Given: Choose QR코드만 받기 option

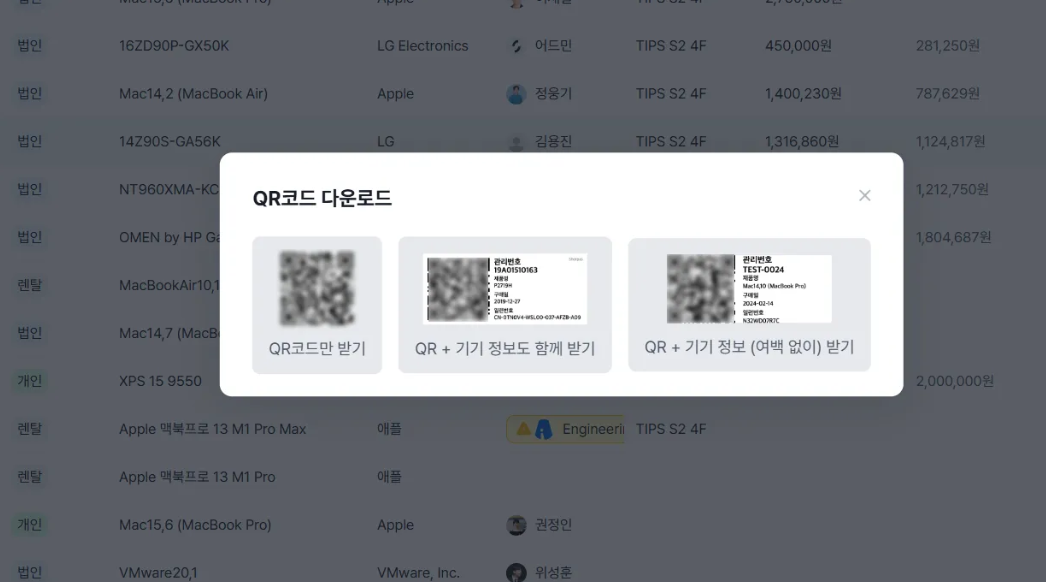Looking at the screenshot, I should click(x=317, y=305).
